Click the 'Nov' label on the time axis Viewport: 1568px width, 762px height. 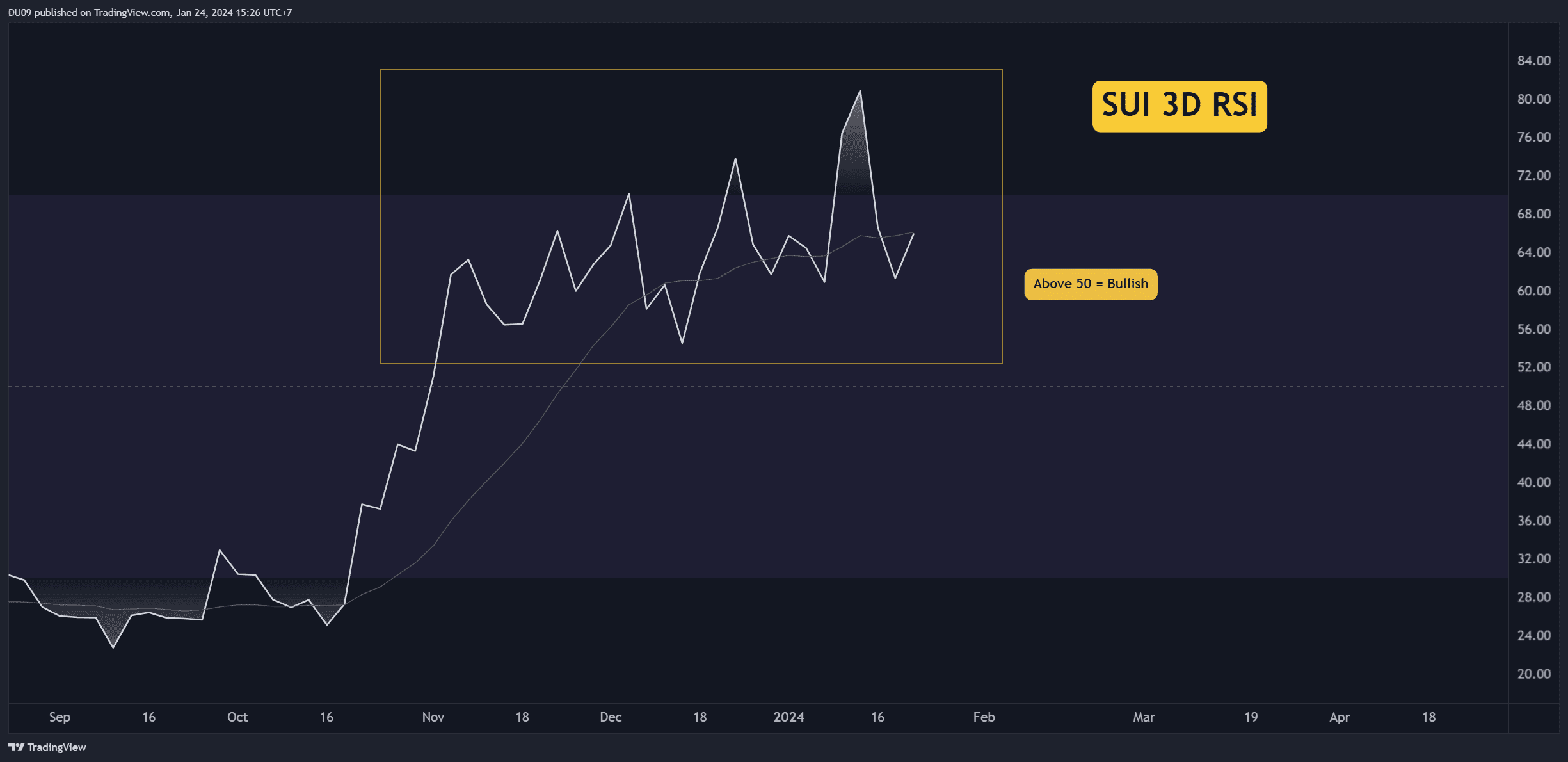click(x=433, y=717)
